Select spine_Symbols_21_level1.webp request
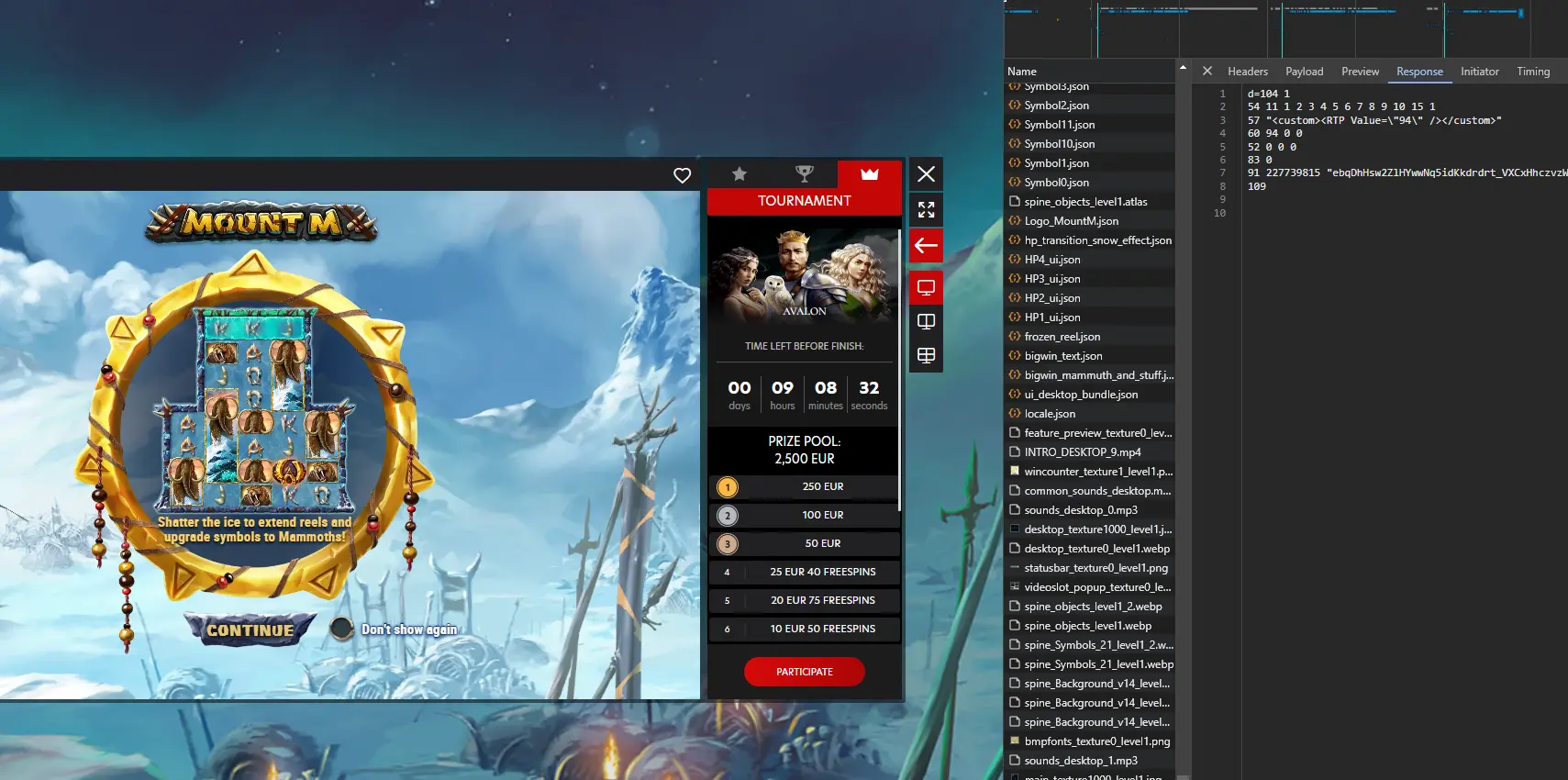This screenshot has height=780, width=1568. (x=1090, y=664)
